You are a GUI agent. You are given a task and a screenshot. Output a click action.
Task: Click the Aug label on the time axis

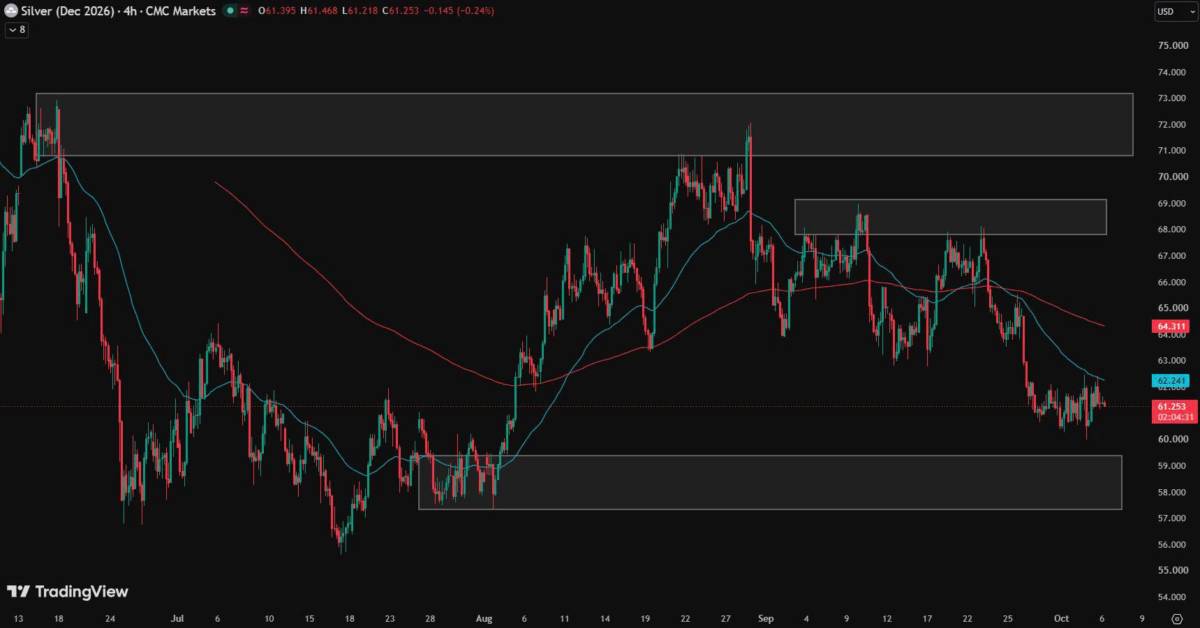coord(483,620)
